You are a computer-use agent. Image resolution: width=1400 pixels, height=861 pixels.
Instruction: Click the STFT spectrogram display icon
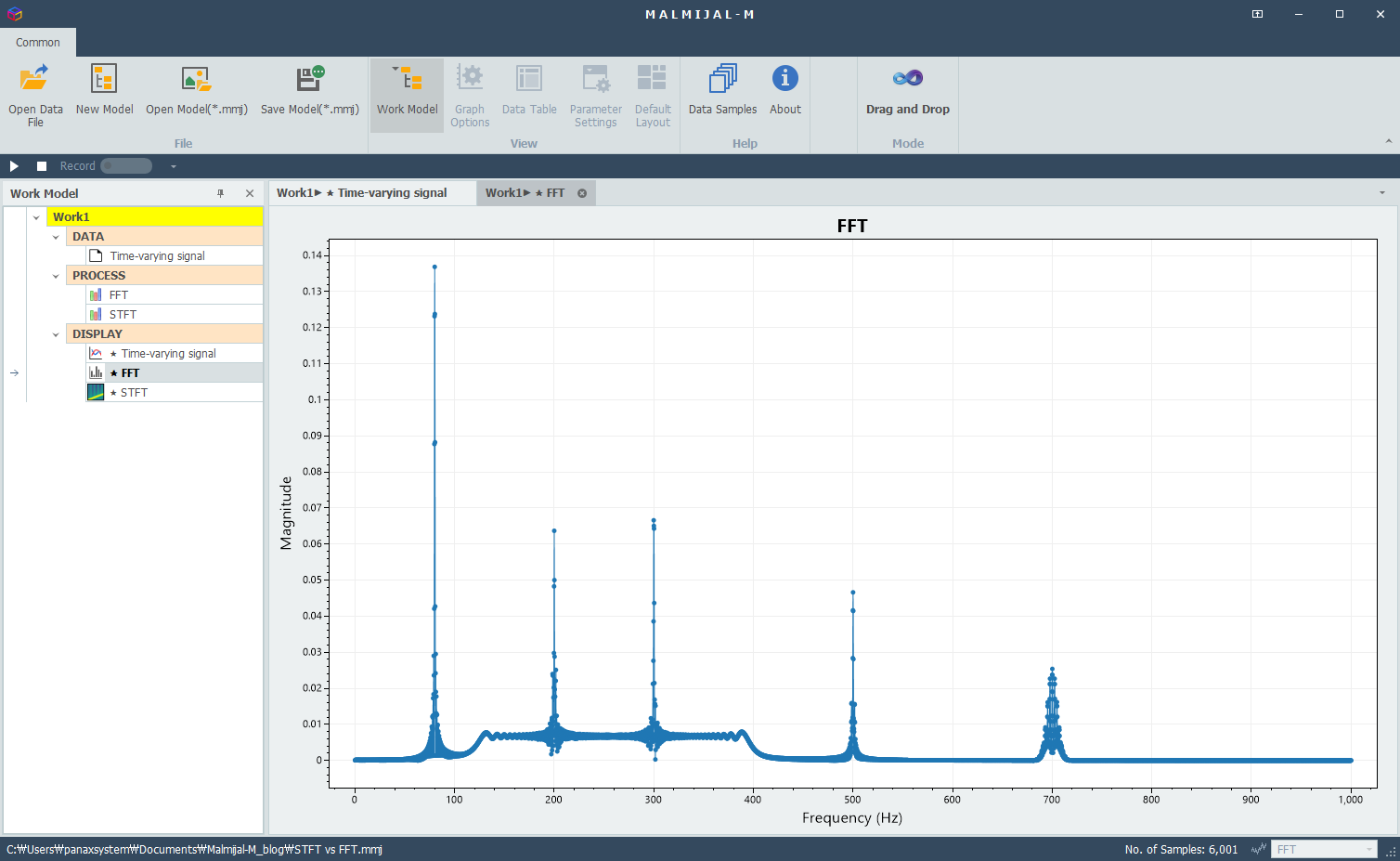(96, 393)
